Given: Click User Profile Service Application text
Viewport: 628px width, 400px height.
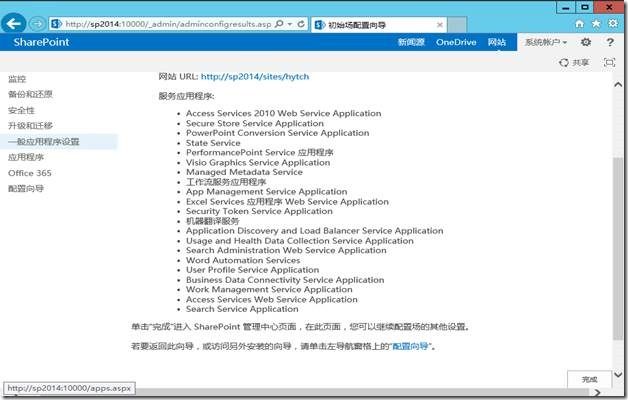Looking at the screenshot, I should (252, 270).
